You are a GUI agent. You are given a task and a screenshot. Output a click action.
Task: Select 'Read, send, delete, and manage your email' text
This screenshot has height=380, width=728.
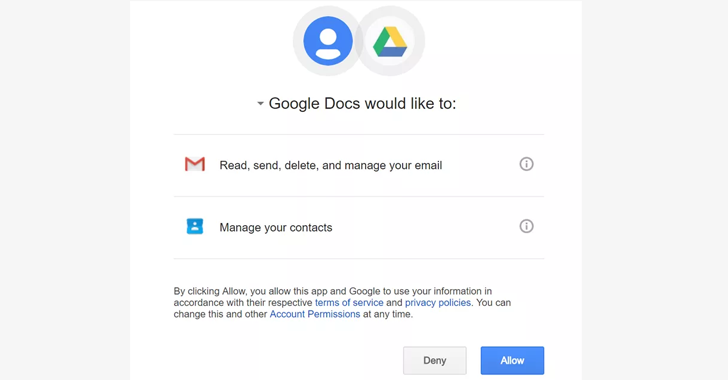(x=331, y=165)
